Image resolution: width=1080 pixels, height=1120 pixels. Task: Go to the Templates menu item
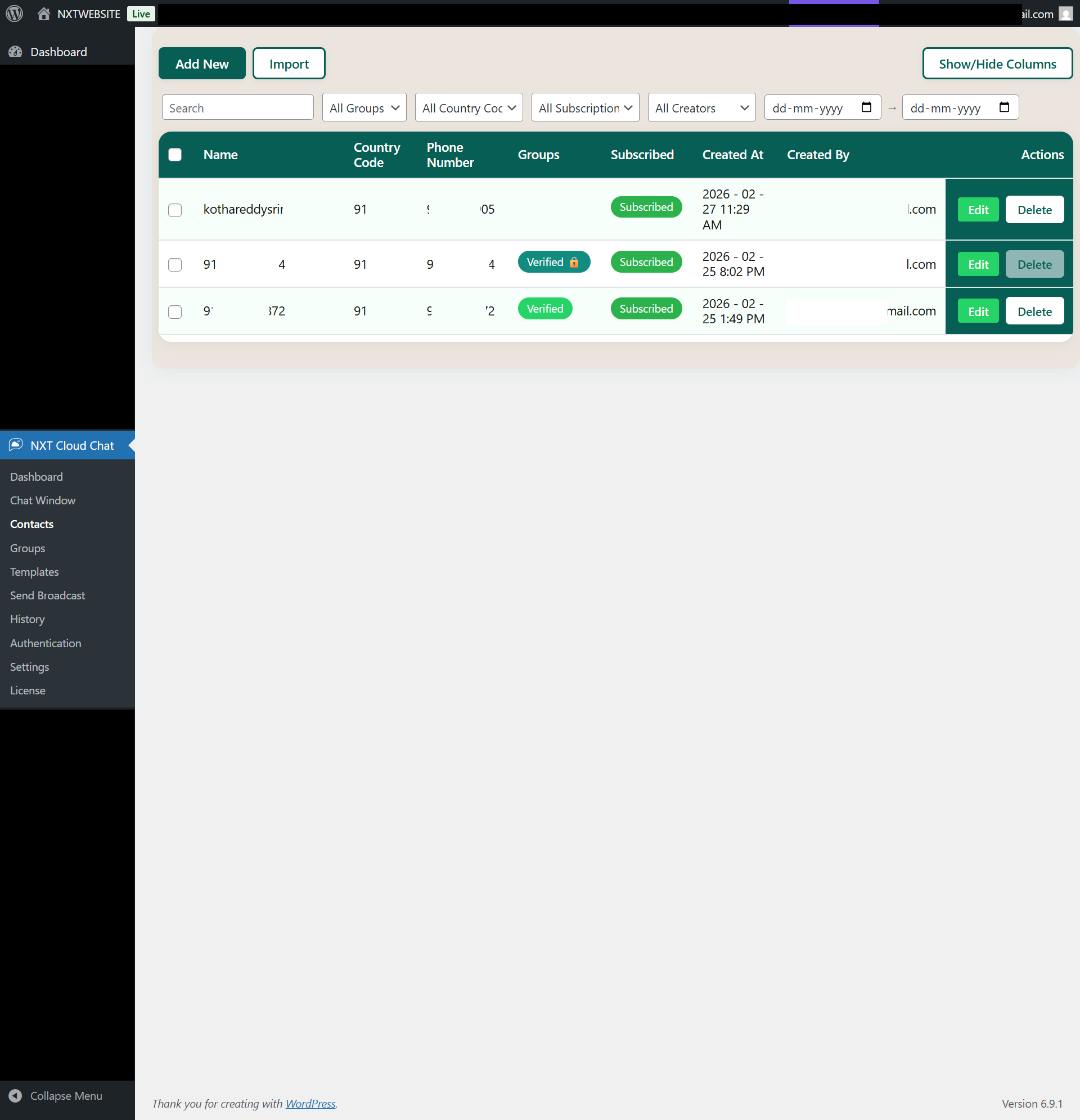[34, 571]
